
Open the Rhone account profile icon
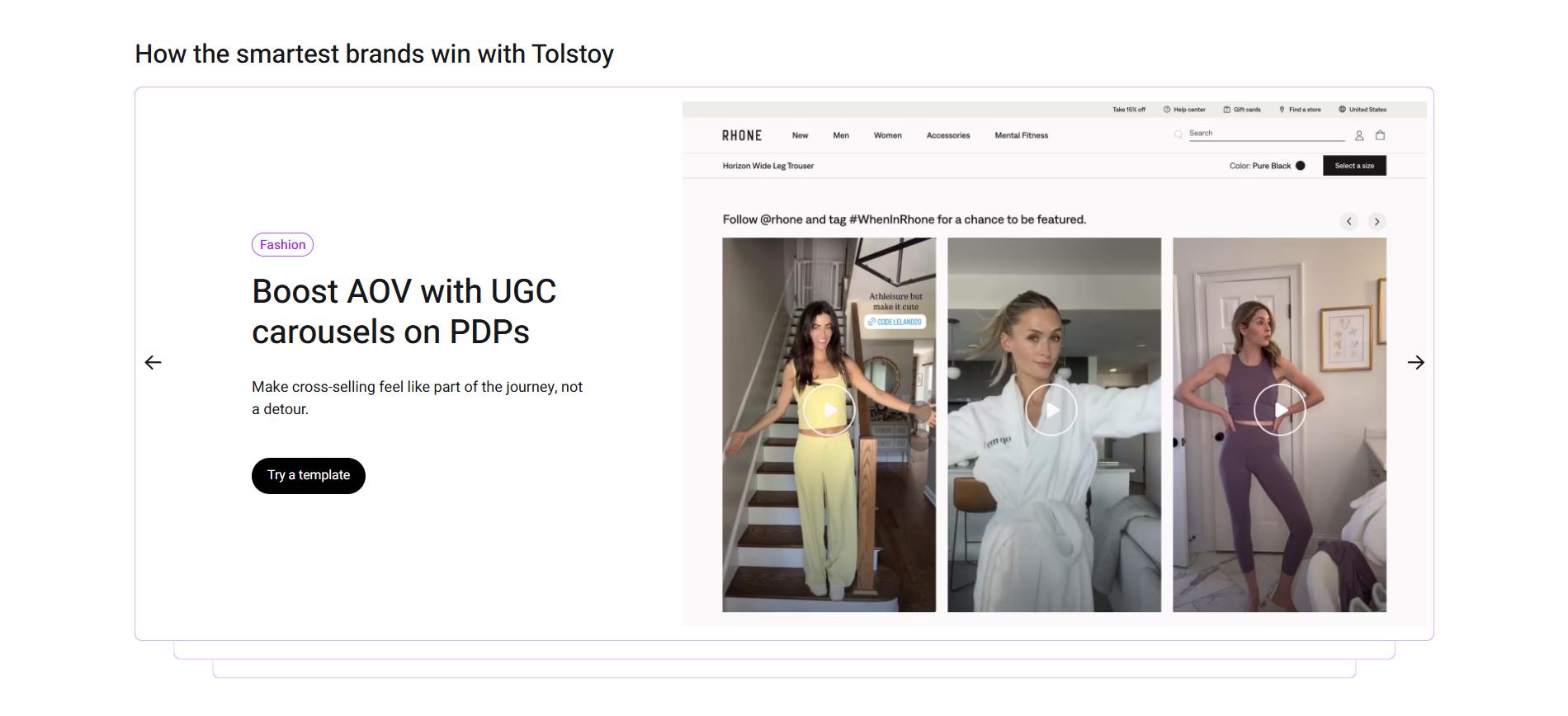tap(1359, 135)
